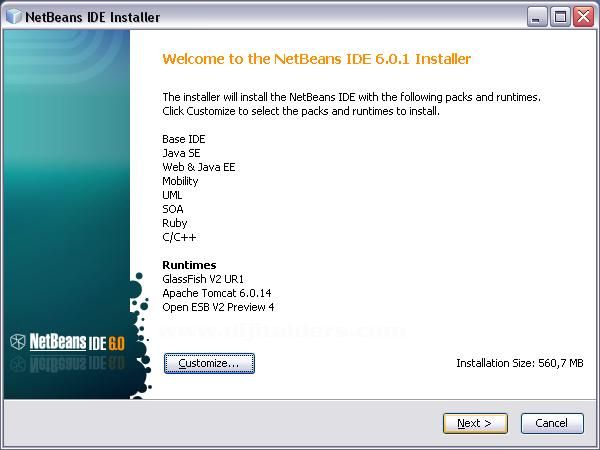The image size is (600, 450).
Task: Click the NetBeans IDE 6.0 logo
Action: (x=67, y=342)
